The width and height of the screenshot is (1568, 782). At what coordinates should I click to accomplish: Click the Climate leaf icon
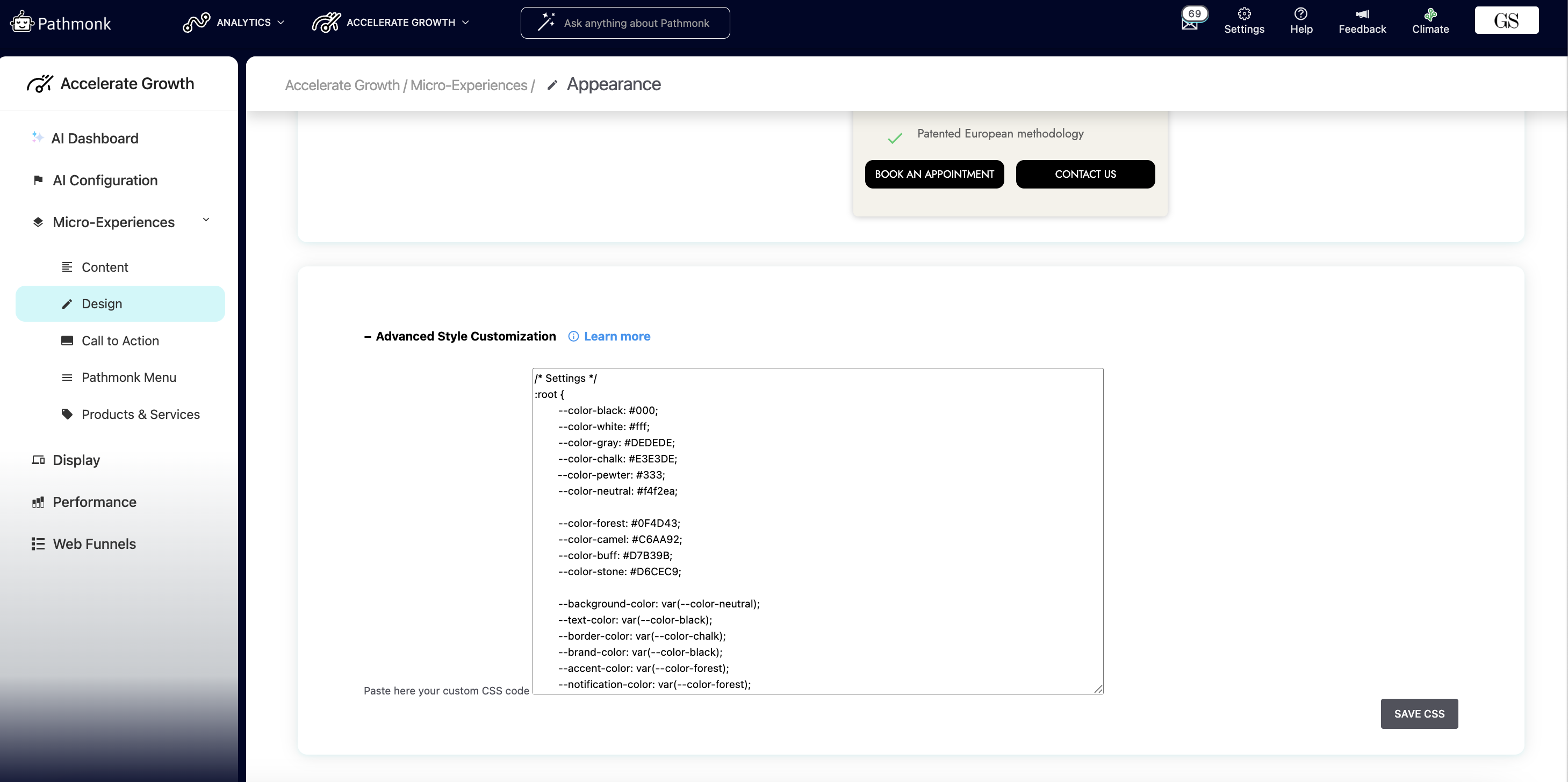pos(1430,14)
